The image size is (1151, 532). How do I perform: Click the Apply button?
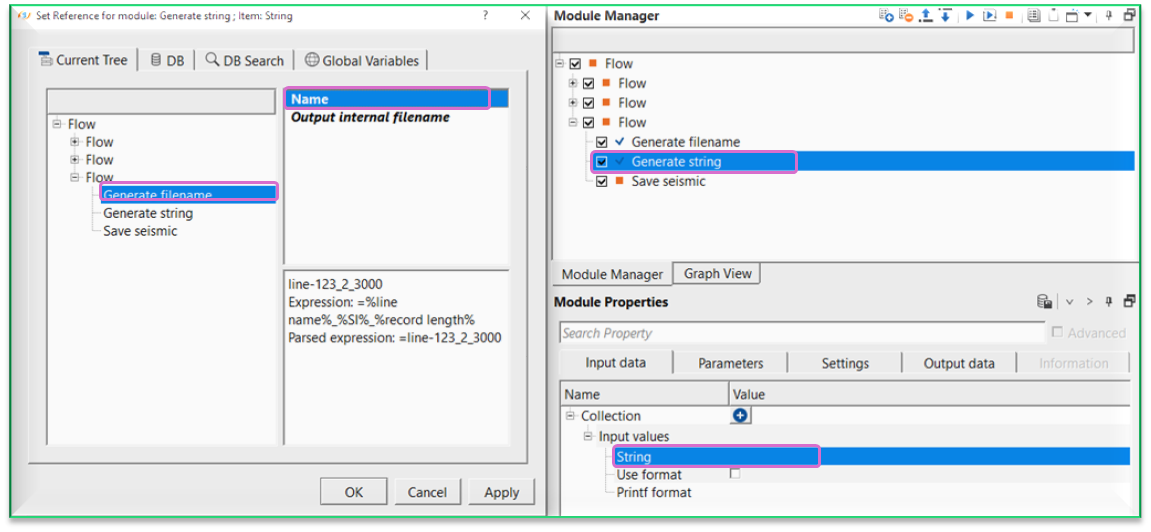tap(501, 492)
